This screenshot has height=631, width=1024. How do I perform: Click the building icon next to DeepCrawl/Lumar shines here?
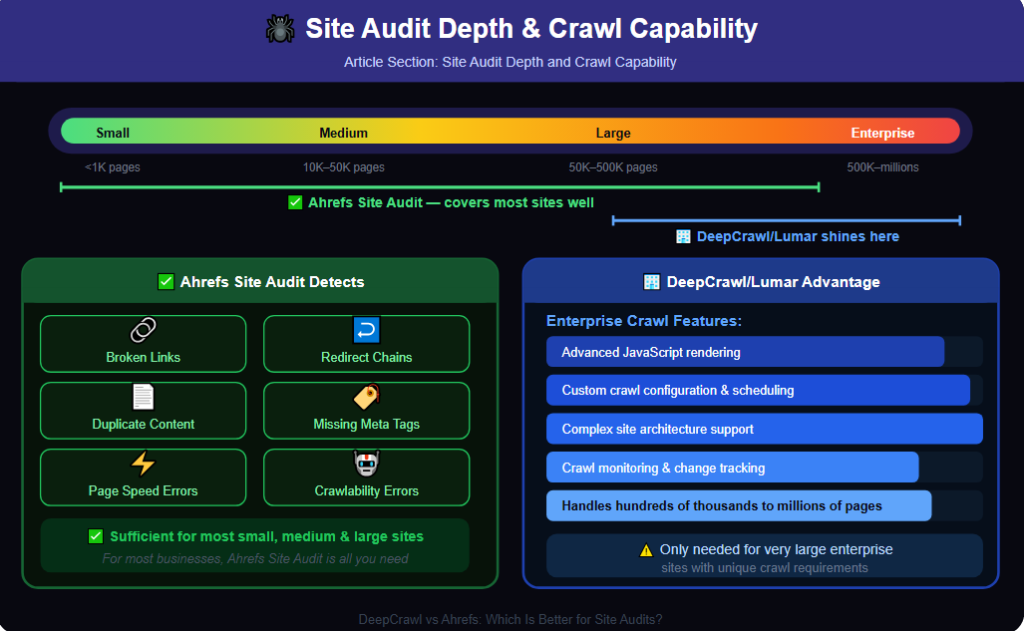pyautogui.click(x=683, y=236)
